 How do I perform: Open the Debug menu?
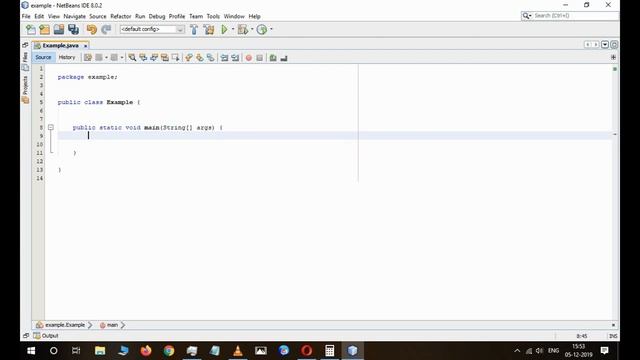(157, 16)
